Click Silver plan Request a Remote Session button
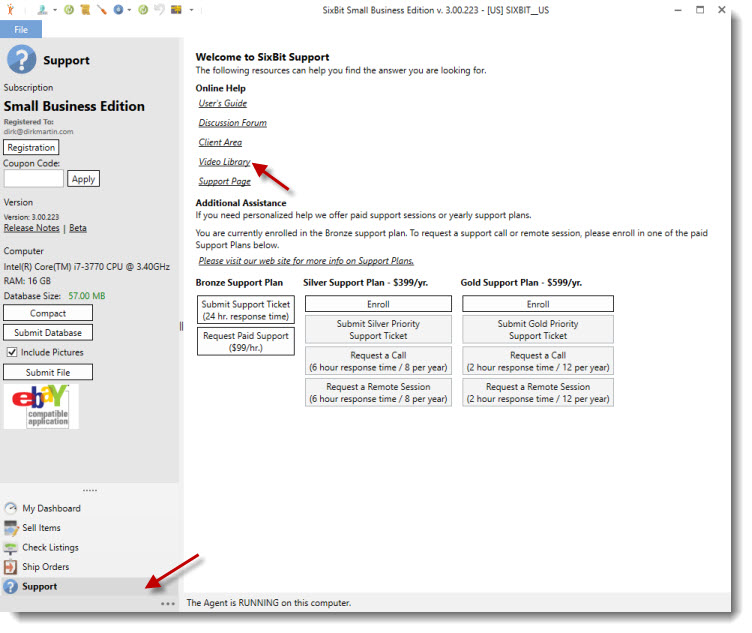The image size is (752, 633). click(378, 393)
